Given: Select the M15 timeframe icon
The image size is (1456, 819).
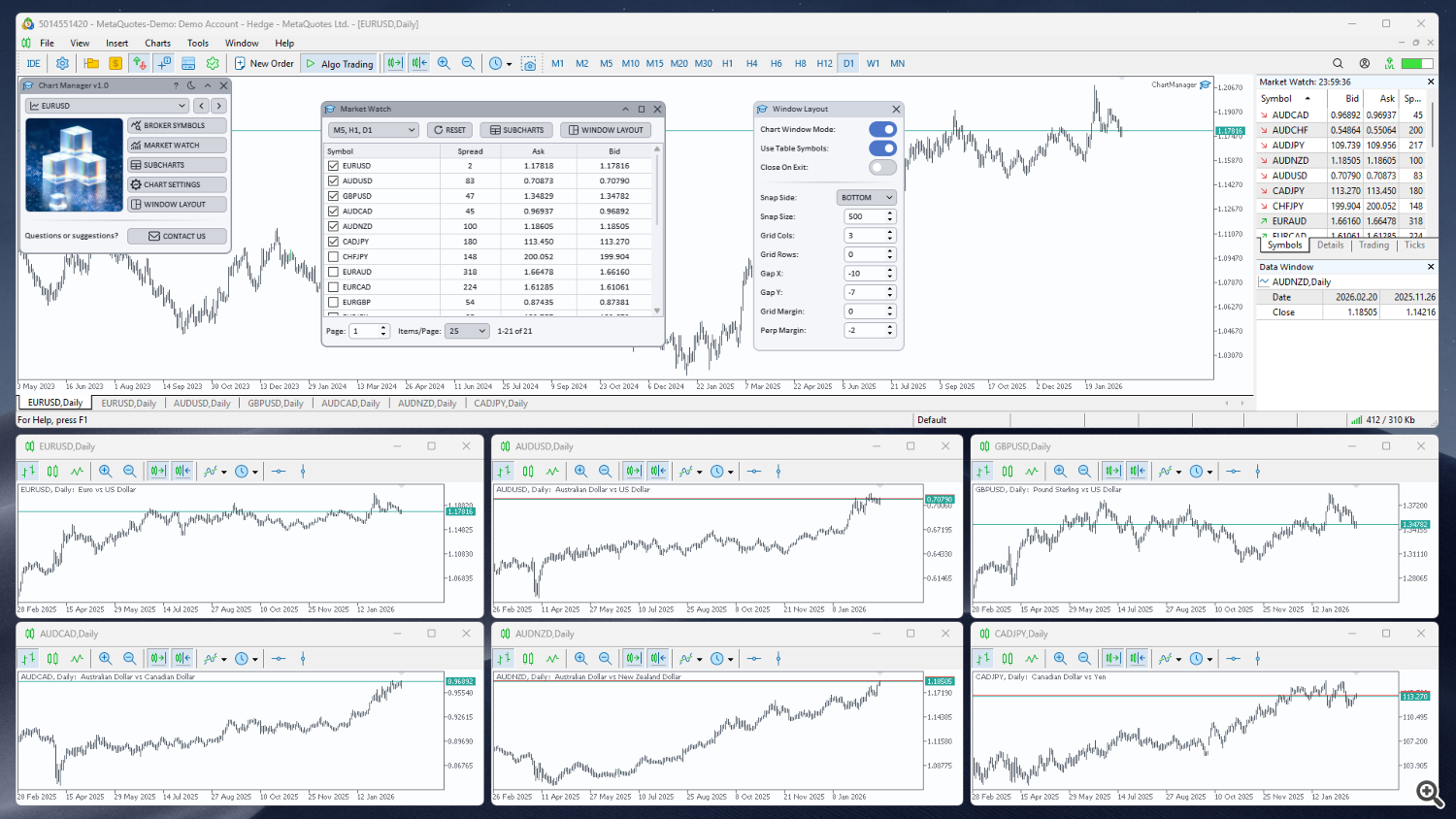Looking at the screenshot, I should coord(654,63).
